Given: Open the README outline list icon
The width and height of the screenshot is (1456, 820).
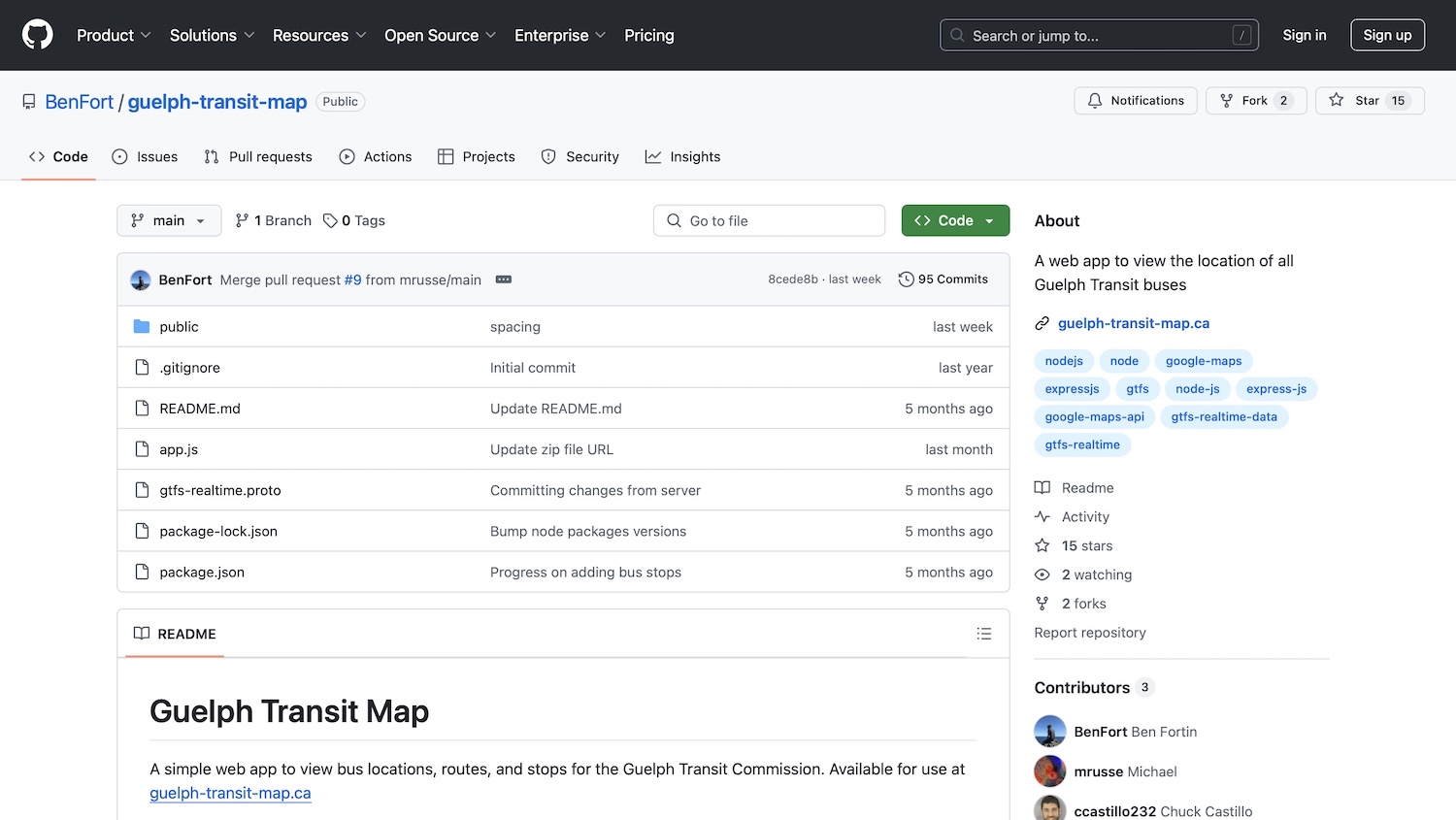Looking at the screenshot, I should [x=984, y=634].
